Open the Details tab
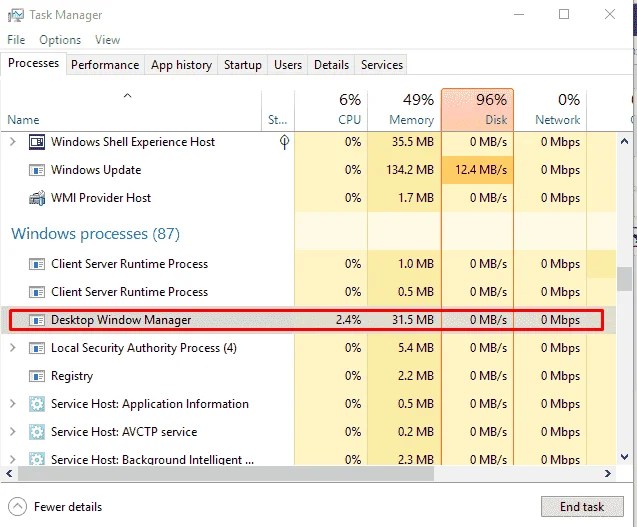 [332, 65]
